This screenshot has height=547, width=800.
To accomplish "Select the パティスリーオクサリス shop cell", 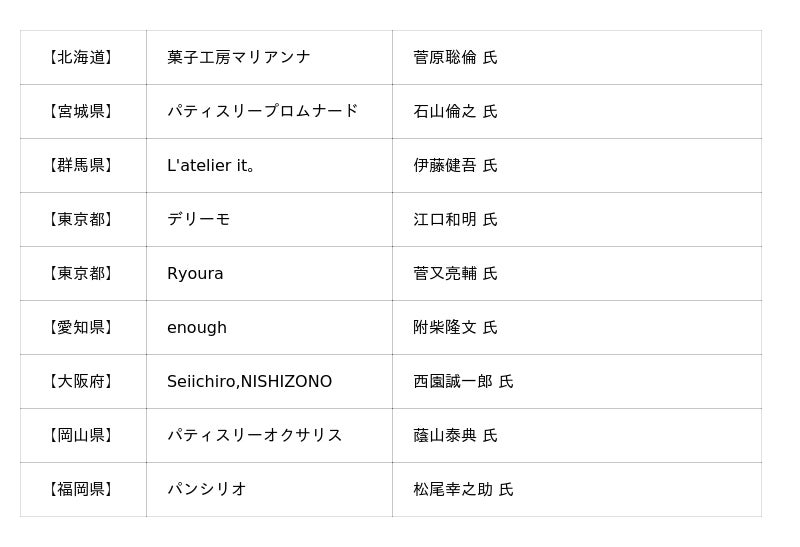I will coord(254,436).
